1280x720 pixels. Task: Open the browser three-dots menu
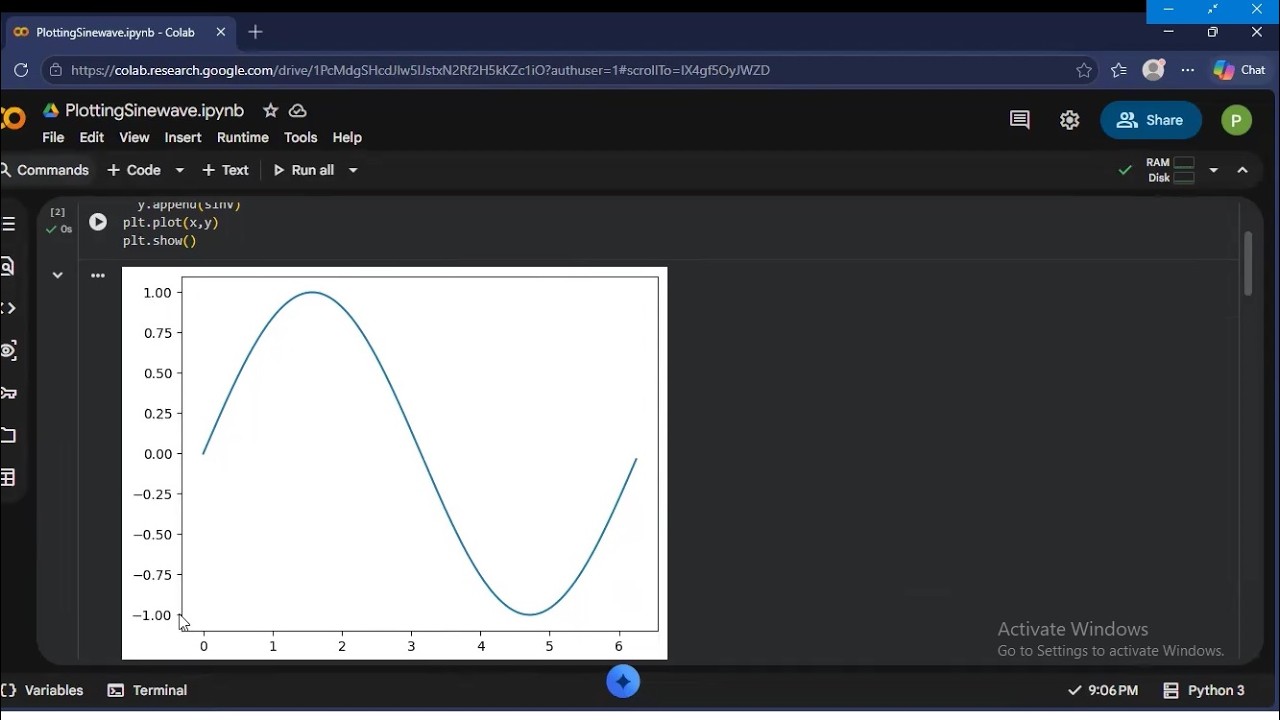pos(1188,70)
